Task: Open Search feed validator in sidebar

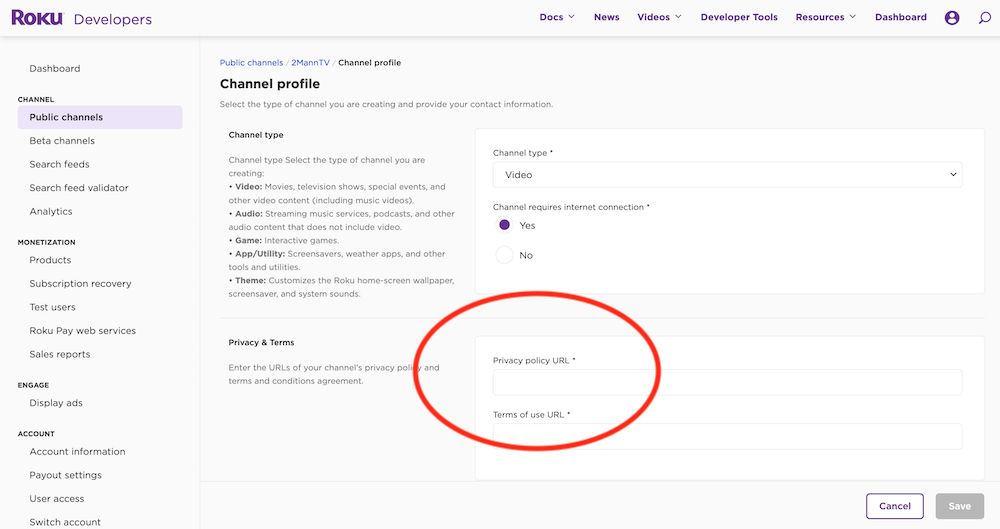Action: click(x=79, y=188)
